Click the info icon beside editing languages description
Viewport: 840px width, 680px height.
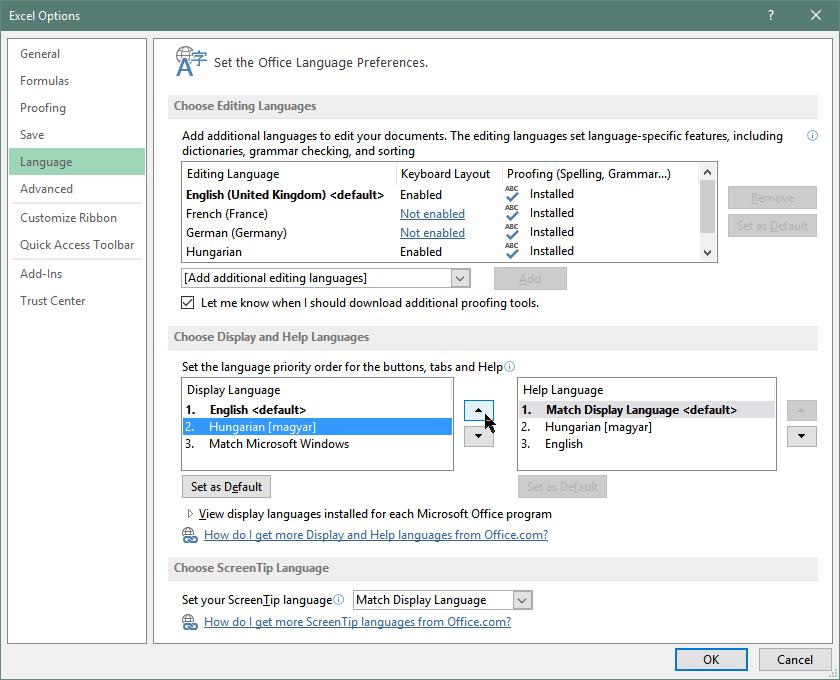[x=812, y=136]
